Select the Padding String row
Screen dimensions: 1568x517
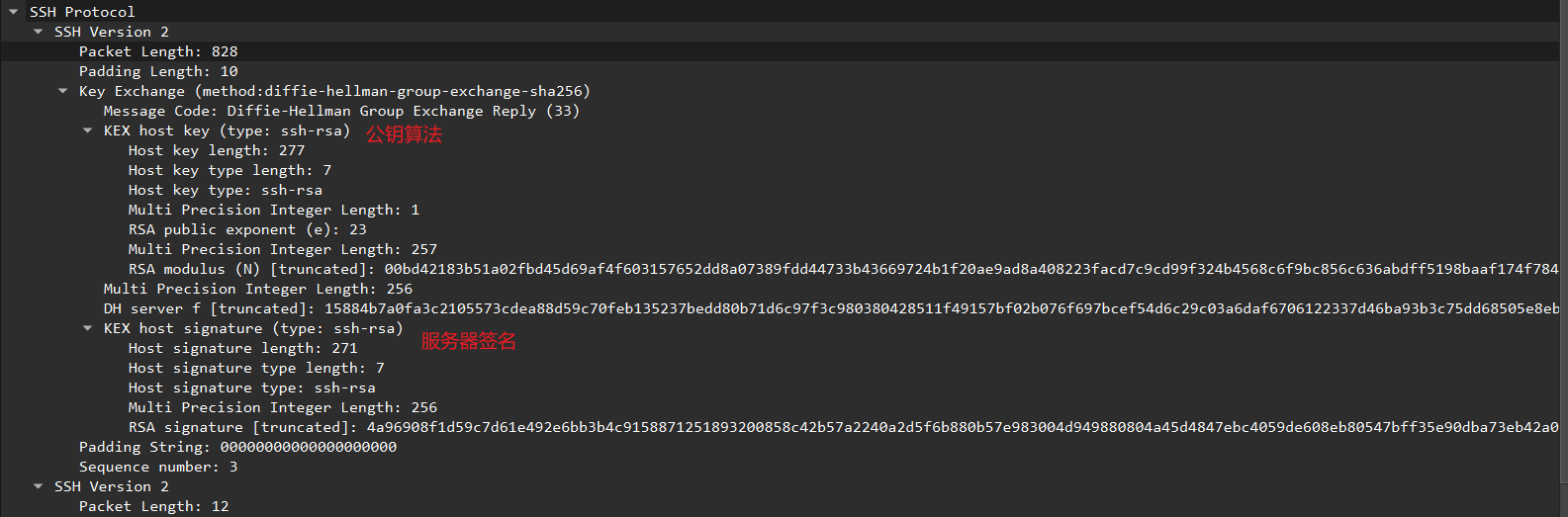point(237,447)
